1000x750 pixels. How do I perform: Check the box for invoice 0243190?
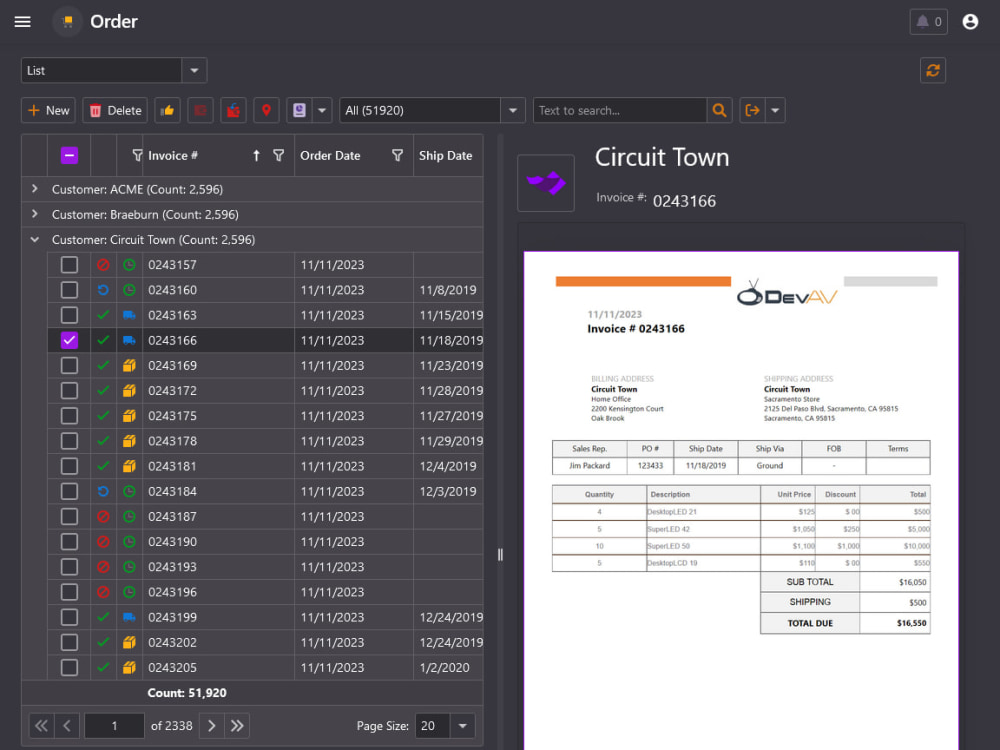click(x=70, y=542)
